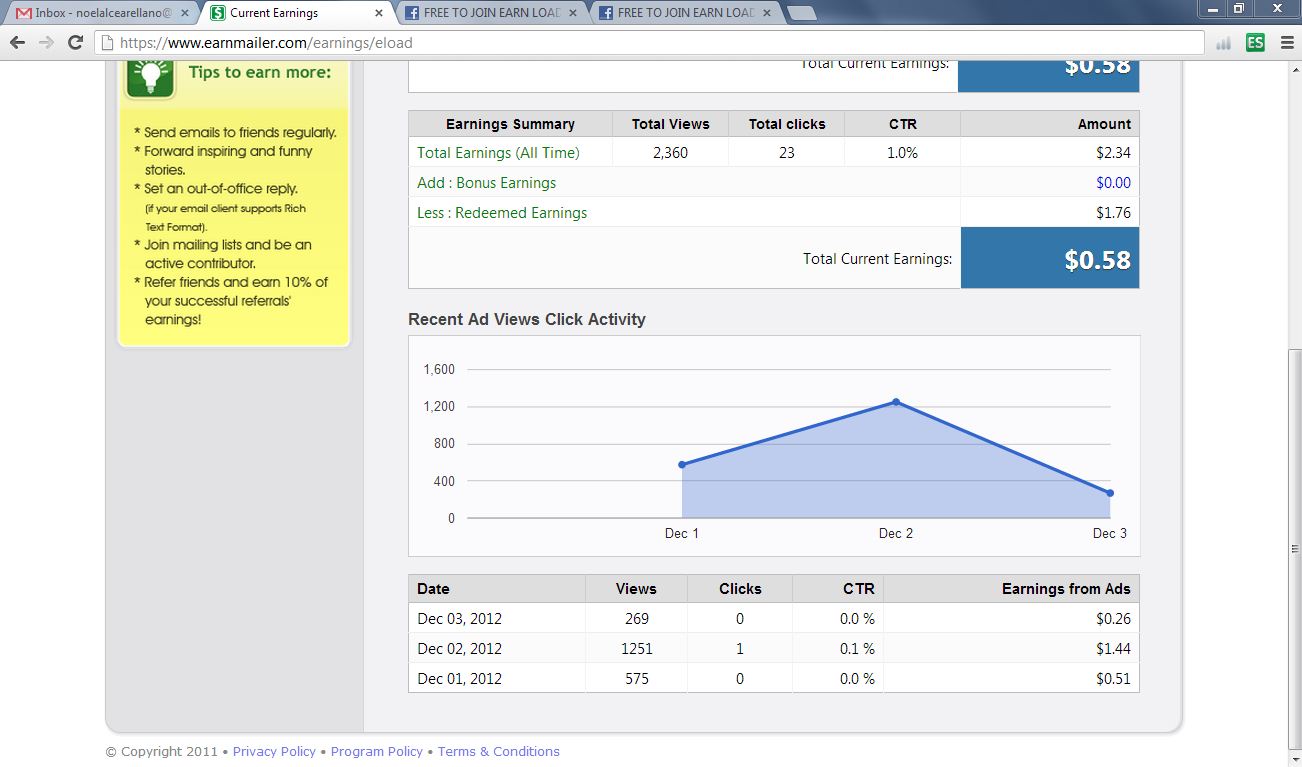The image size is (1302, 767).
Task: Open the Privacy Policy link
Action: [274, 751]
